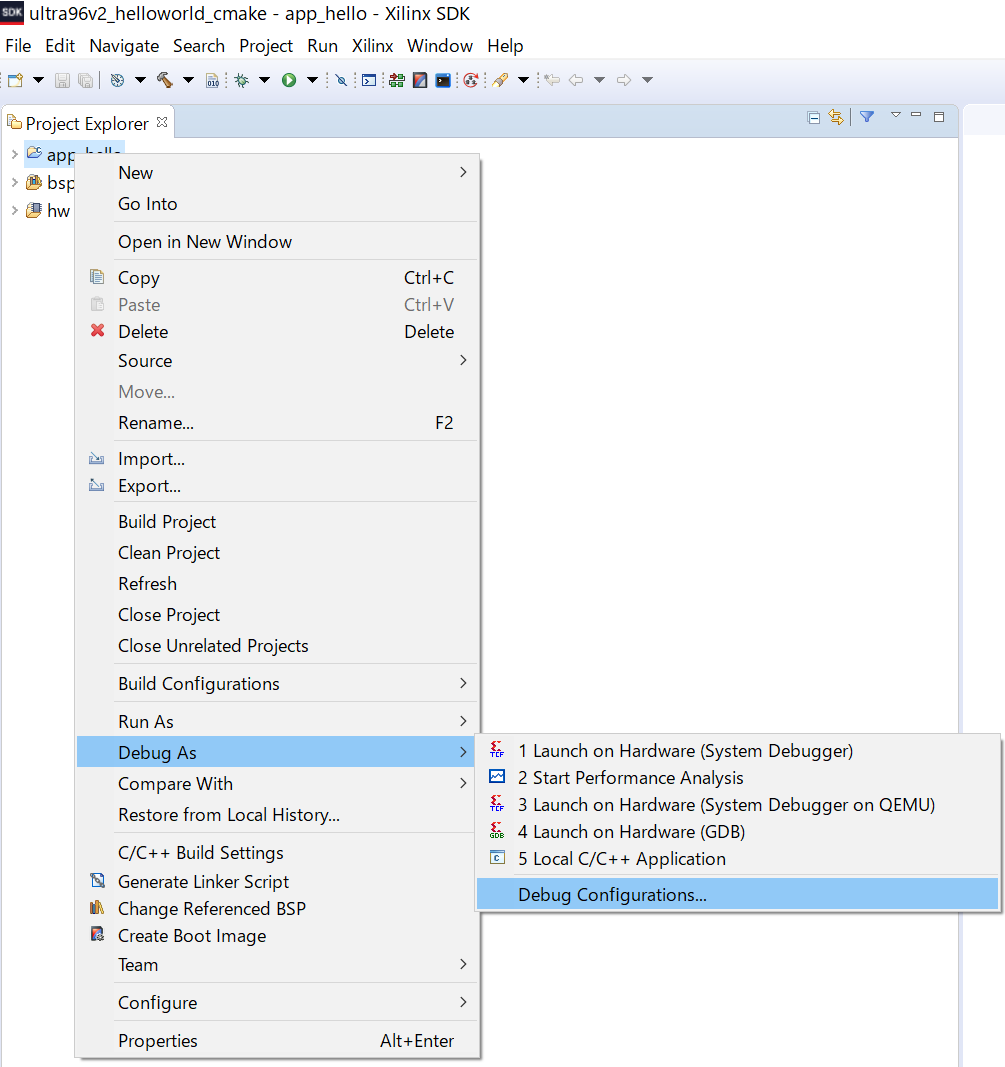Choose 1 Launch on Hardware (System Debugger)
Screen dimensions: 1005x1067
(738, 751)
